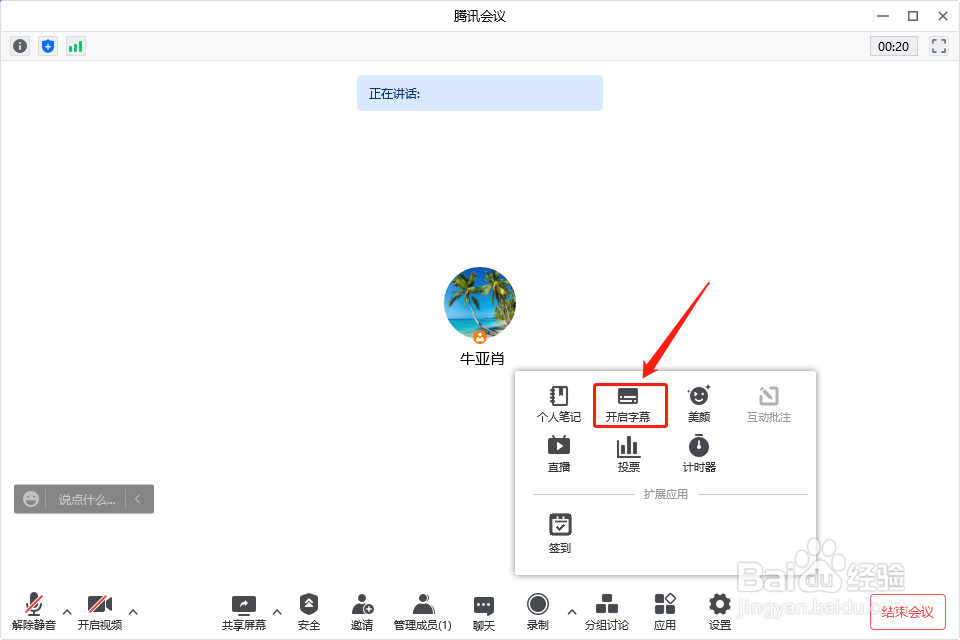Expand share options arrow beside 共享屏幕

tap(277, 611)
